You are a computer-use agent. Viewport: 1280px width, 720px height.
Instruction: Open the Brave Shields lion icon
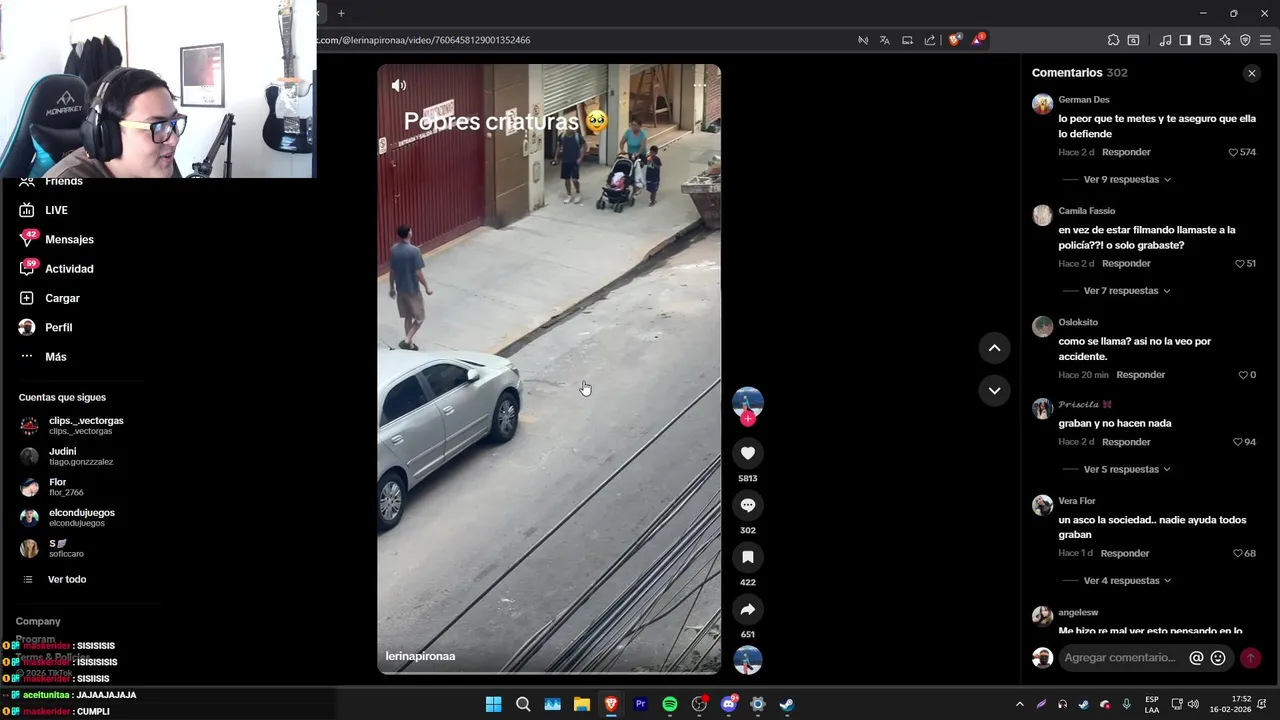(955, 40)
